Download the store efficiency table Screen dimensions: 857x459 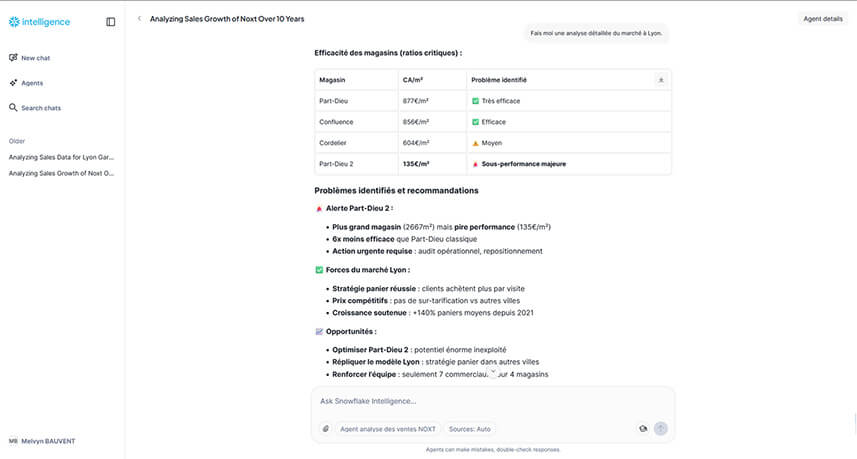(x=660, y=79)
